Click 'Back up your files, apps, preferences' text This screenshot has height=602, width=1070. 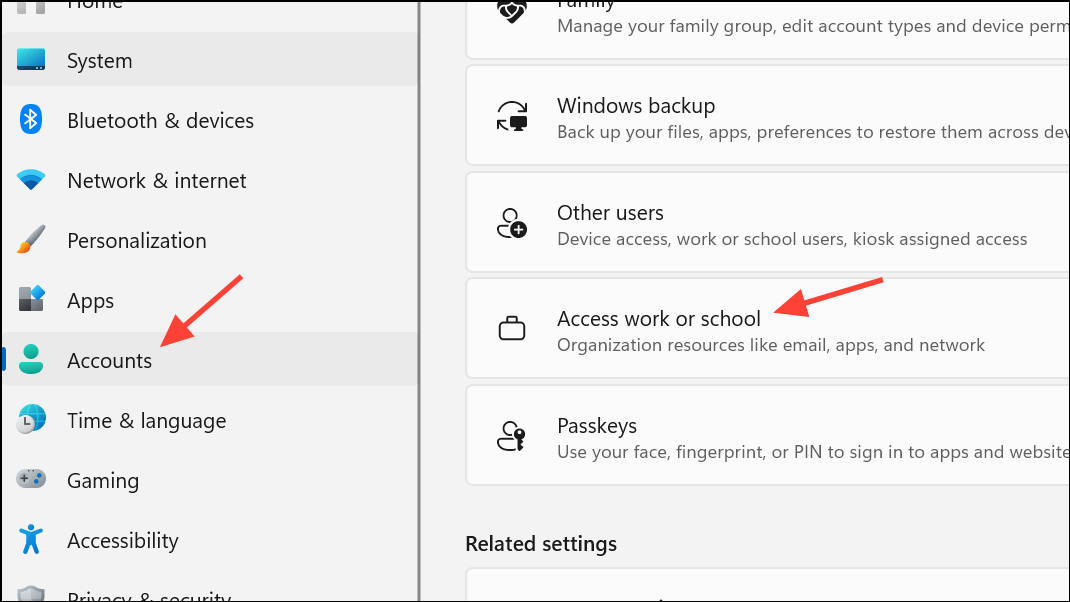(813, 132)
